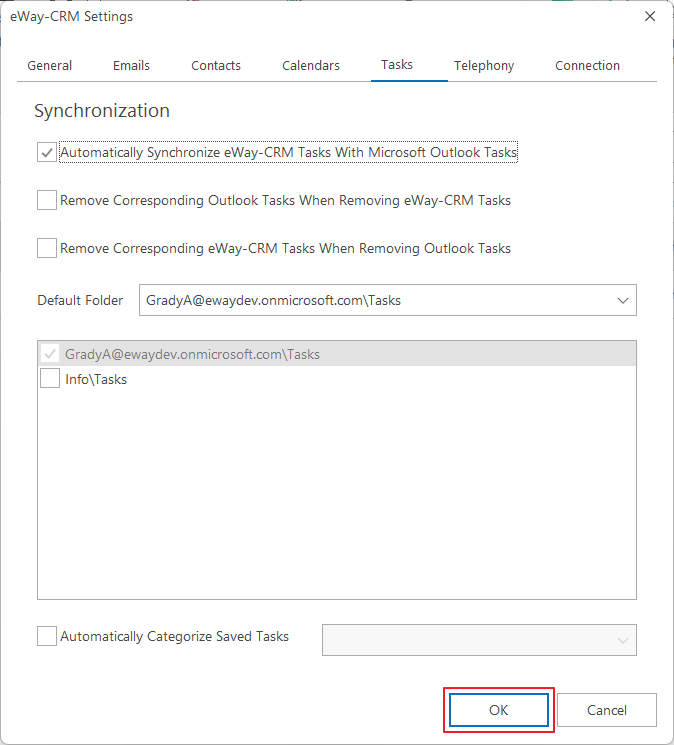This screenshot has width=674, height=745.
Task: Select the Info\Tasks row label
Action: tap(96, 379)
